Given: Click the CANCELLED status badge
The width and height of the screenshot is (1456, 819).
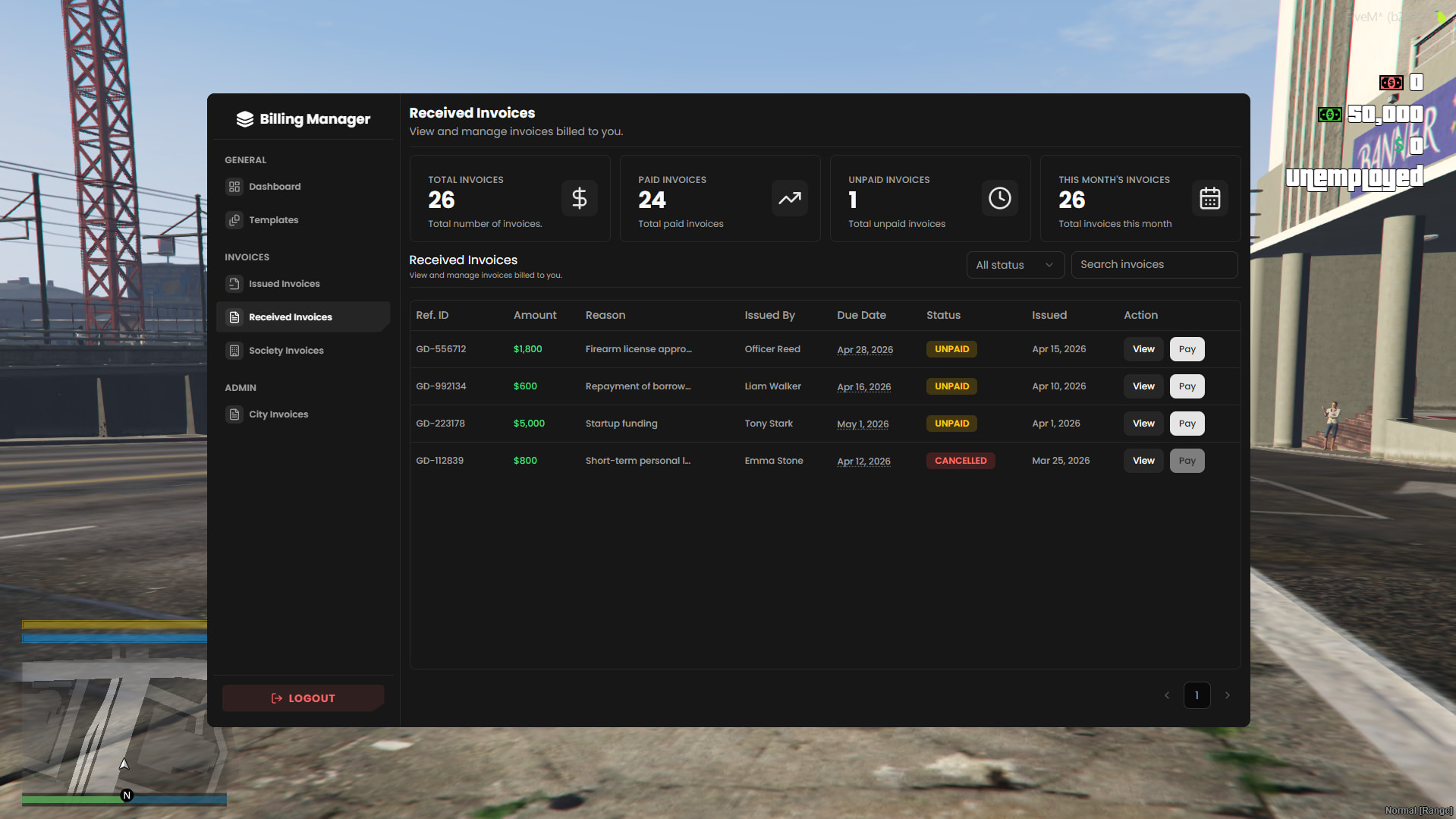Looking at the screenshot, I should coord(961,461).
